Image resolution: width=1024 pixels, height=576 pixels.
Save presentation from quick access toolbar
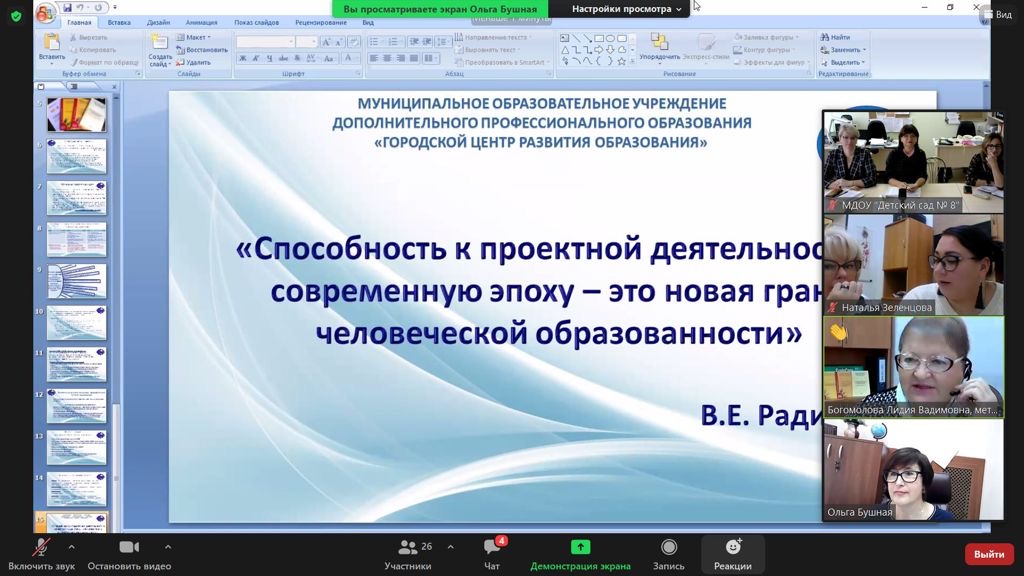[68, 8]
